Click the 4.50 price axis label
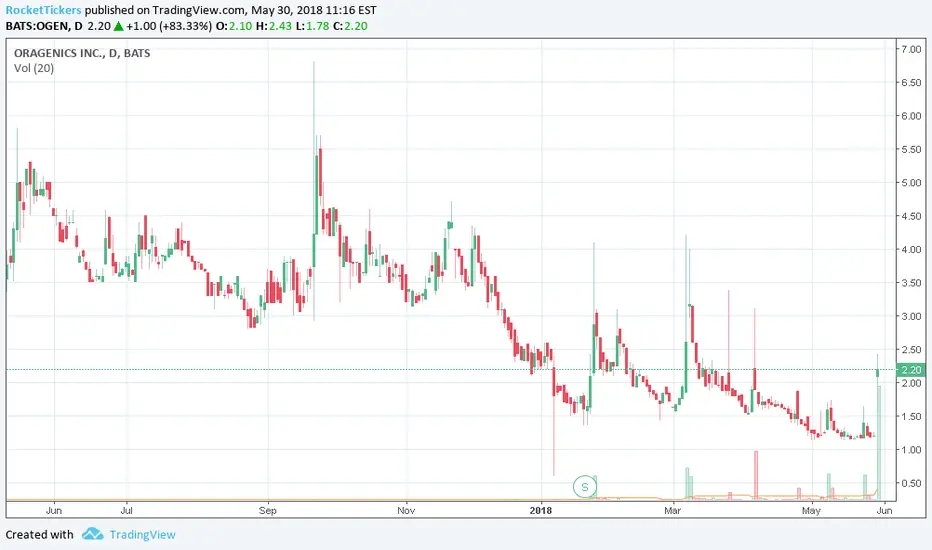The height and width of the screenshot is (550, 932). (x=911, y=216)
